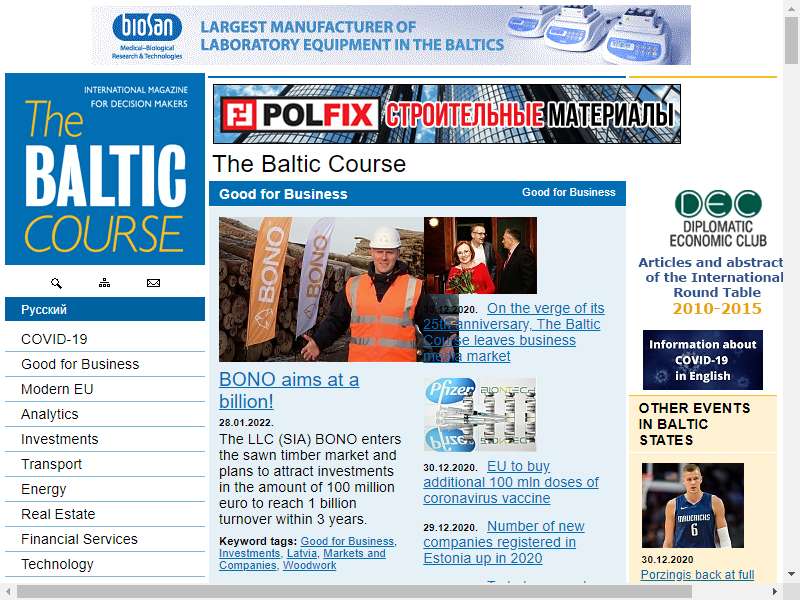Click the horizontal scrollbar left arrow
Screen dimensions: 800x600
[x=8, y=592]
